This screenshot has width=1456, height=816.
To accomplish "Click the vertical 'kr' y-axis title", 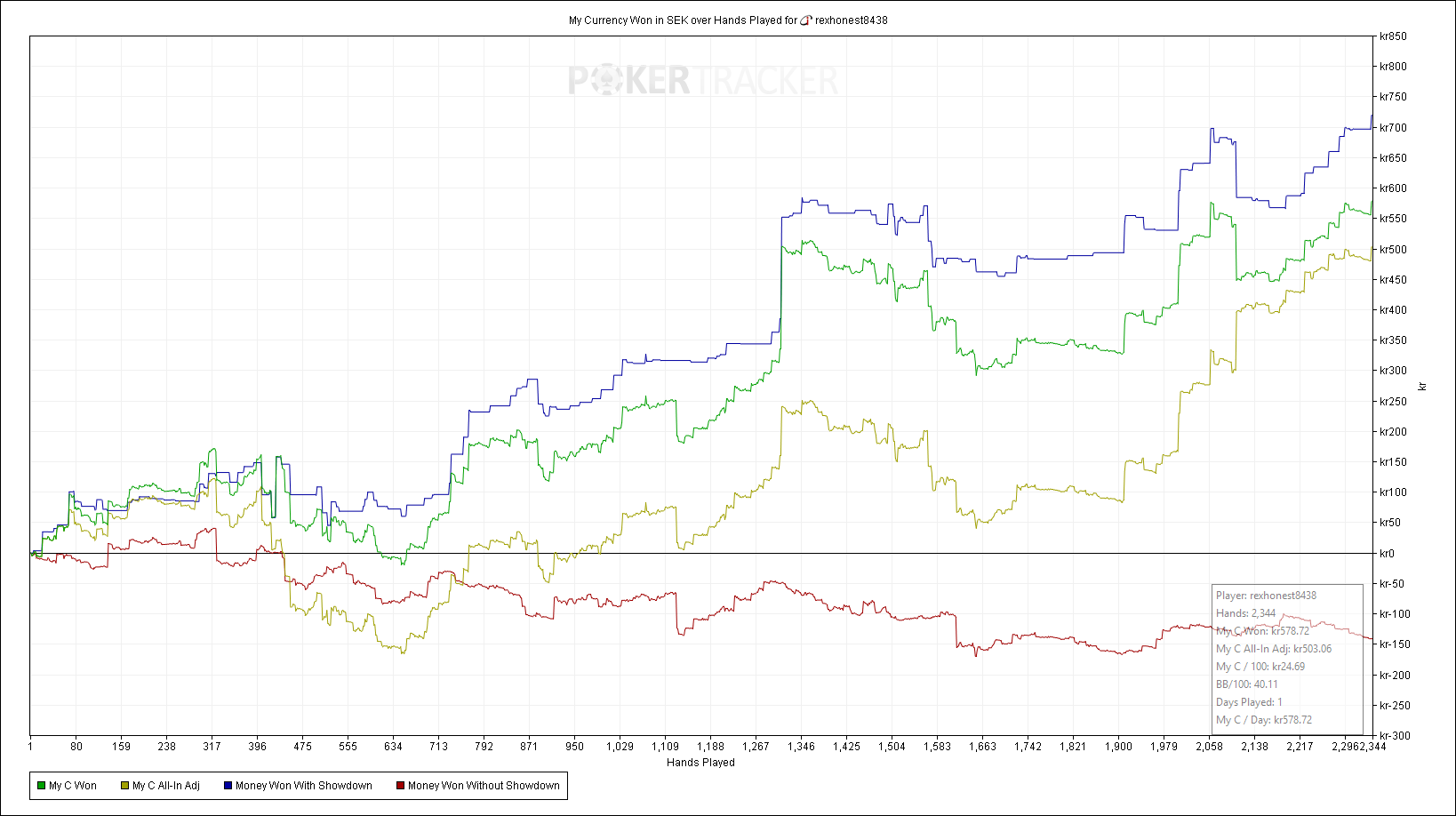I will click(1422, 387).
